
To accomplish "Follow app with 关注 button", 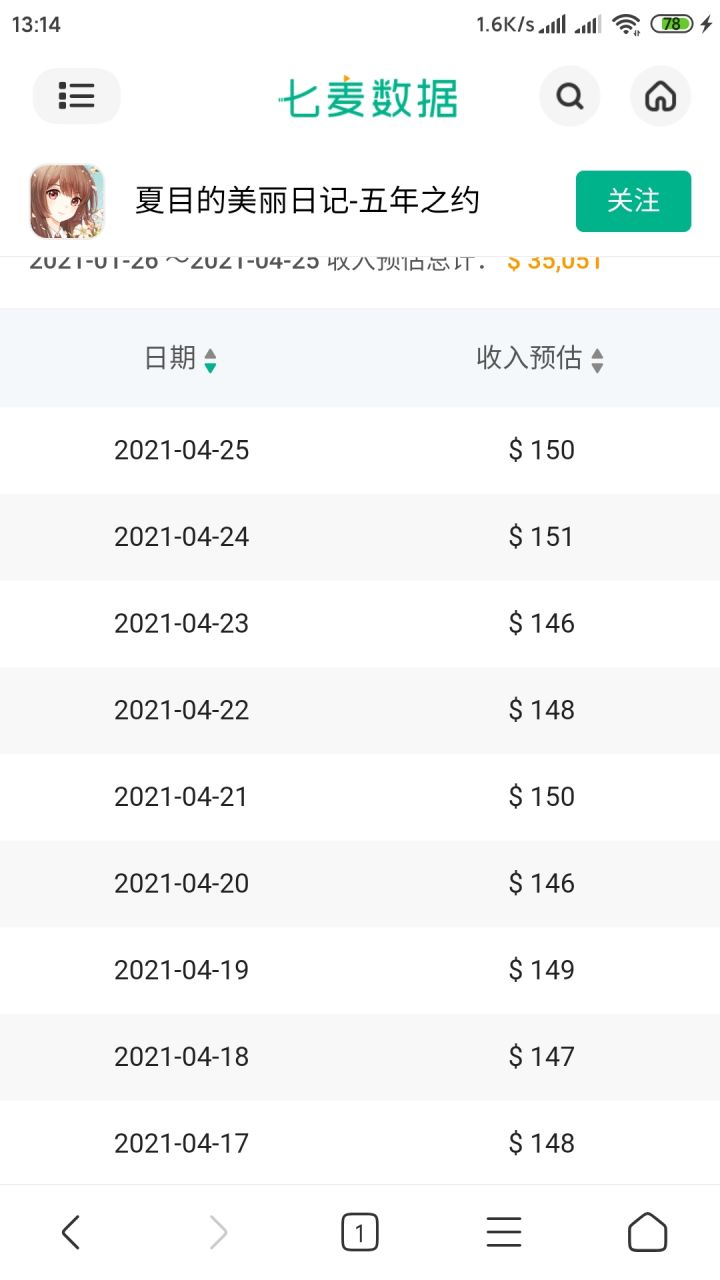I will point(633,201).
